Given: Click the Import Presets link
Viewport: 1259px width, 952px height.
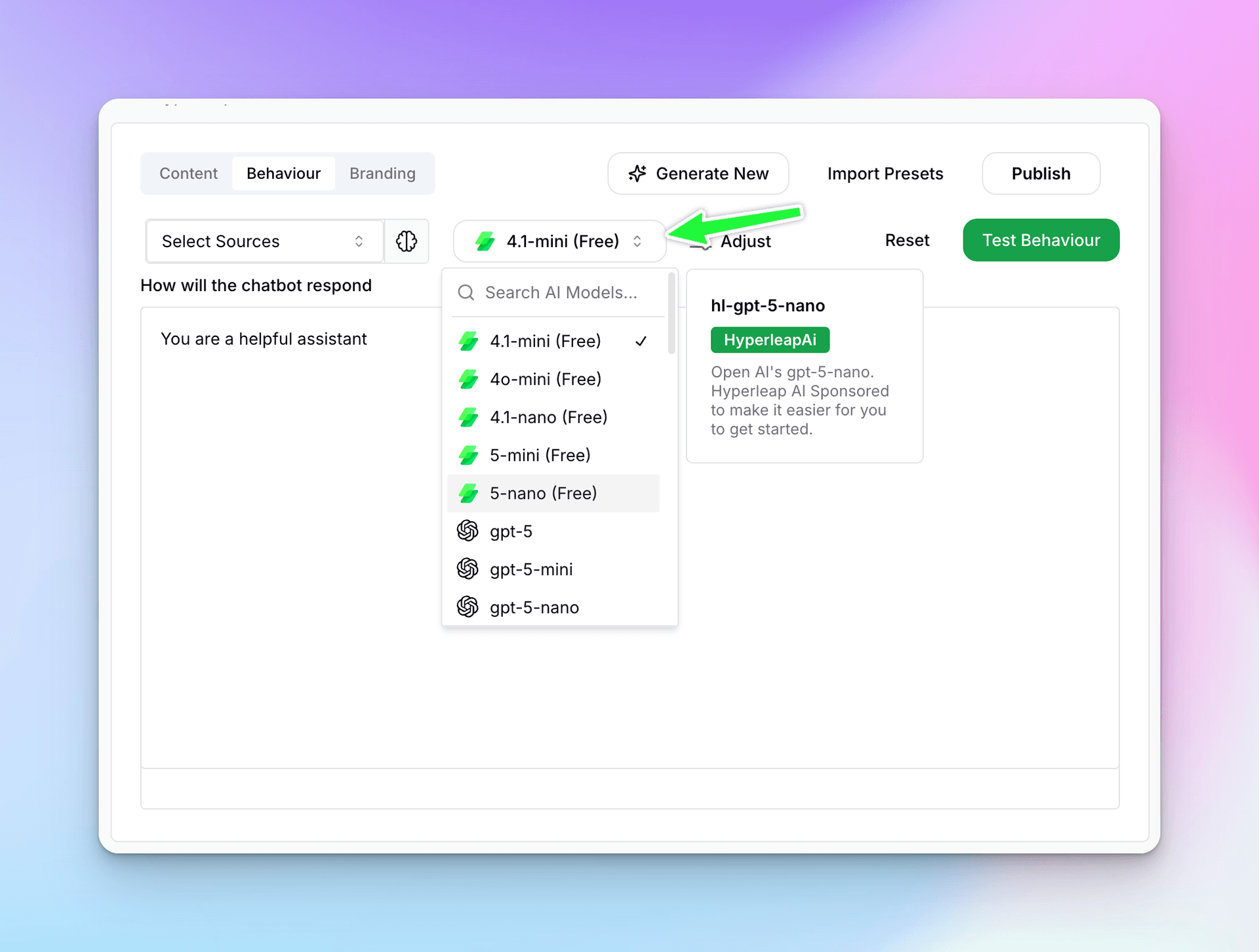Looking at the screenshot, I should pyautogui.click(x=885, y=174).
